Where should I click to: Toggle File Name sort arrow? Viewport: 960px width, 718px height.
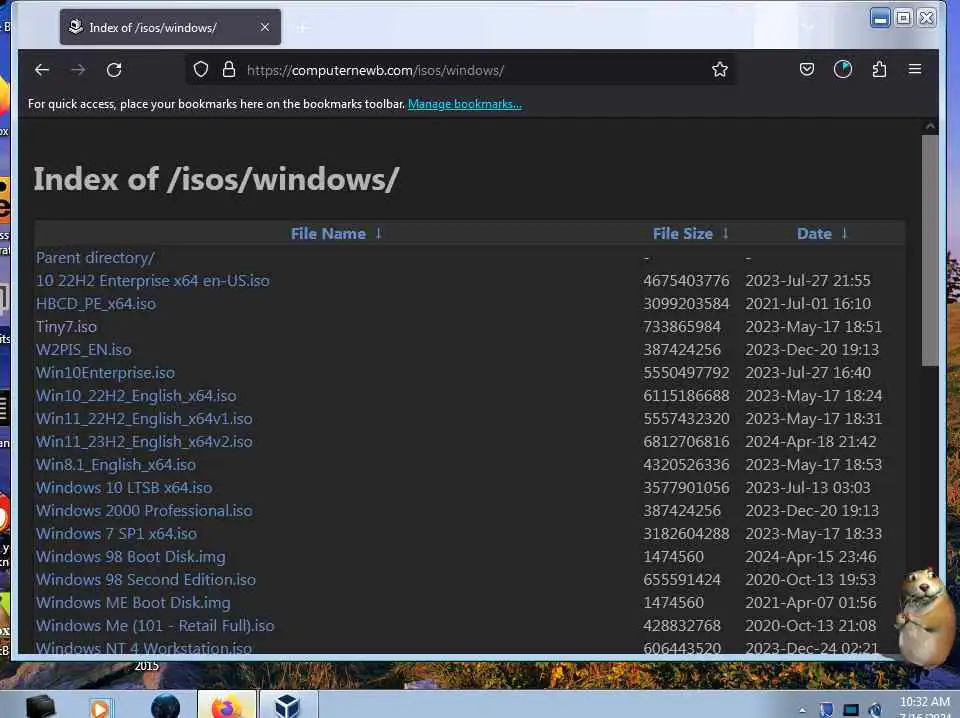coord(378,233)
